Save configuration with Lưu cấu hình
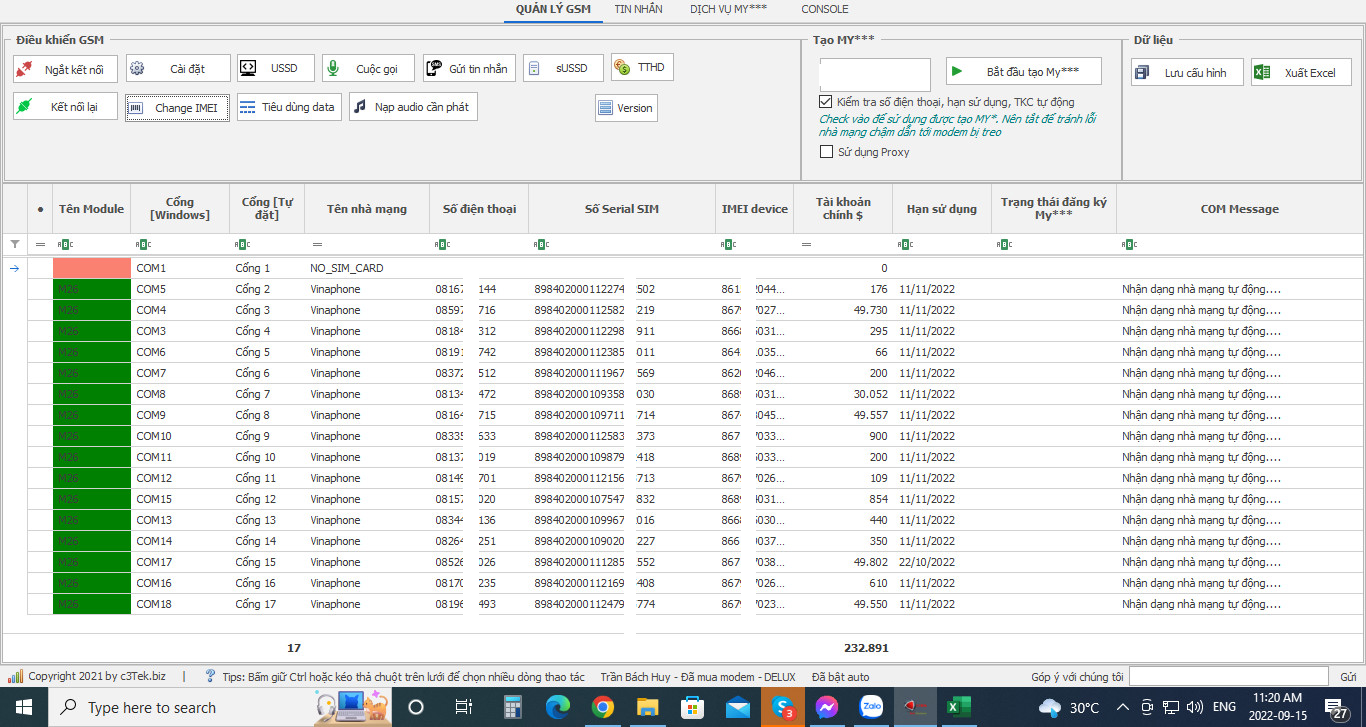Screen dimensions: 1366x727 click(1187, 72)
